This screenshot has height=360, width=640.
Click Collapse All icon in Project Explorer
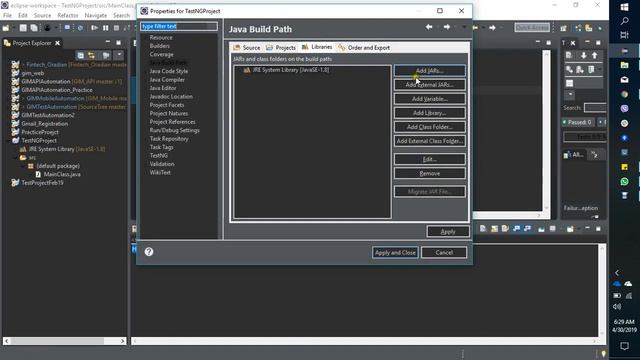point(80,56)
